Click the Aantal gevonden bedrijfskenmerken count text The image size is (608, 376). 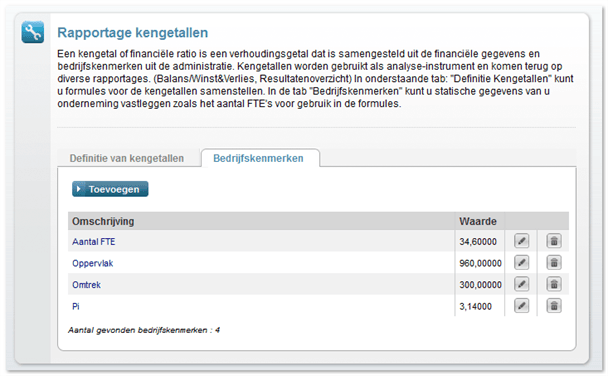[144, 330]
